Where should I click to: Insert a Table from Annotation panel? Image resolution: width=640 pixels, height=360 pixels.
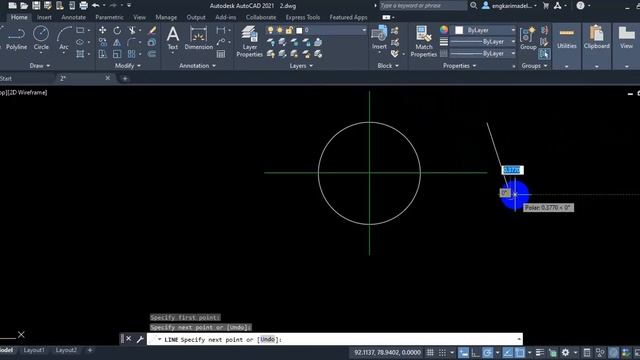[x=221, y=54]
